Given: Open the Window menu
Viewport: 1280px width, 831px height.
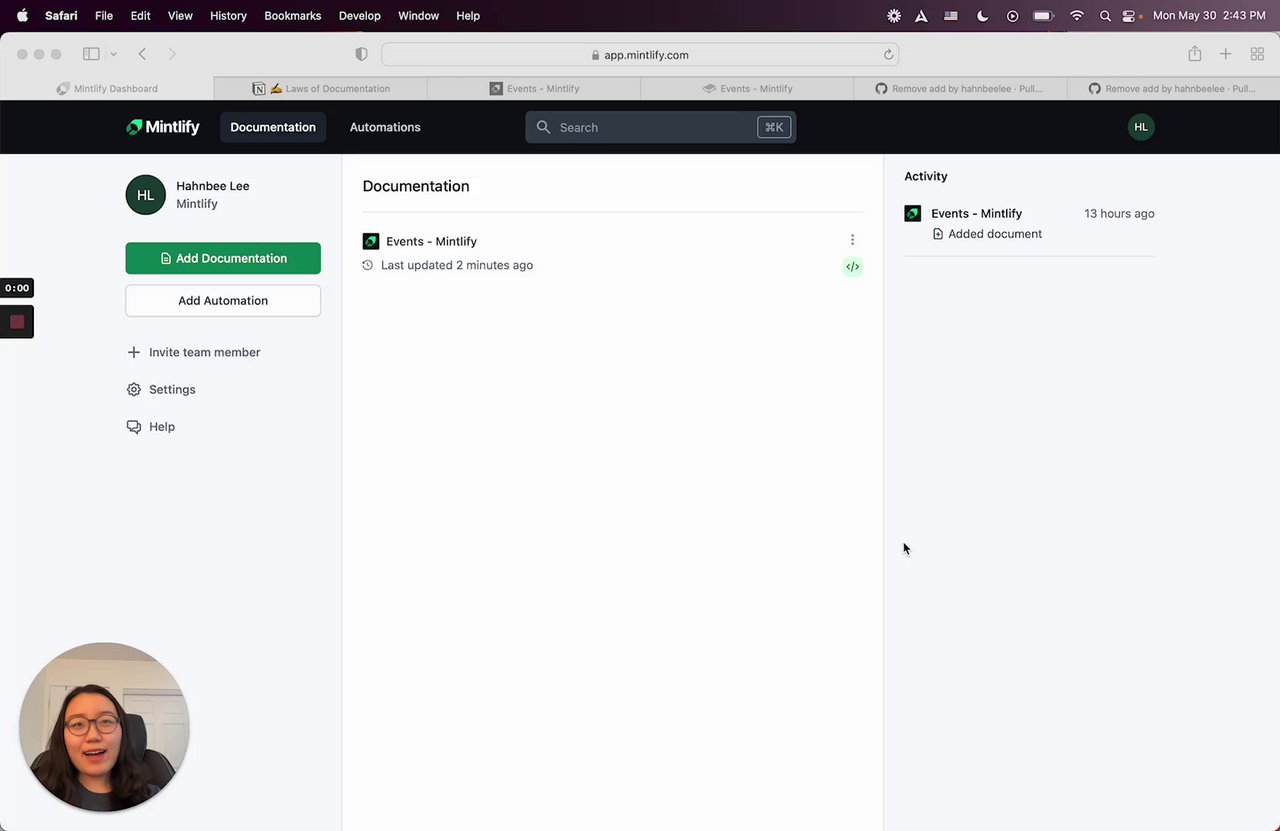Looking at the screenshot, I should [418, 16].
